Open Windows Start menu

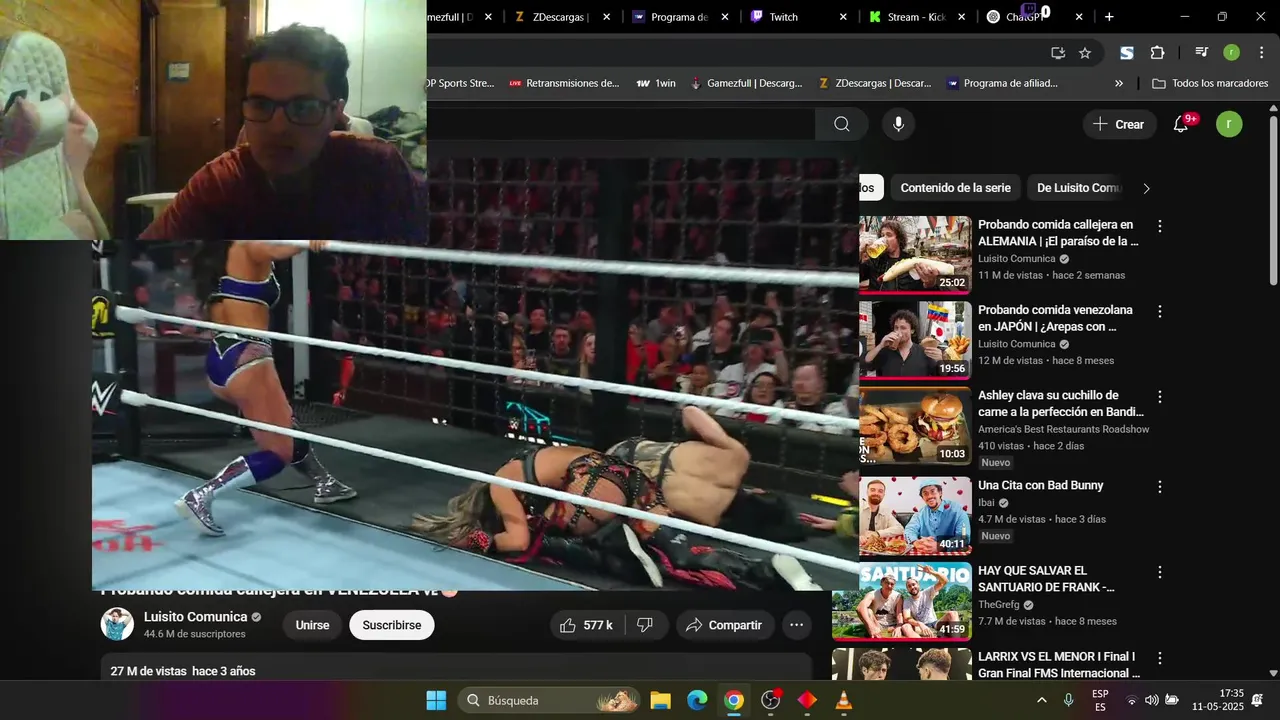click(x=436, y=700)
